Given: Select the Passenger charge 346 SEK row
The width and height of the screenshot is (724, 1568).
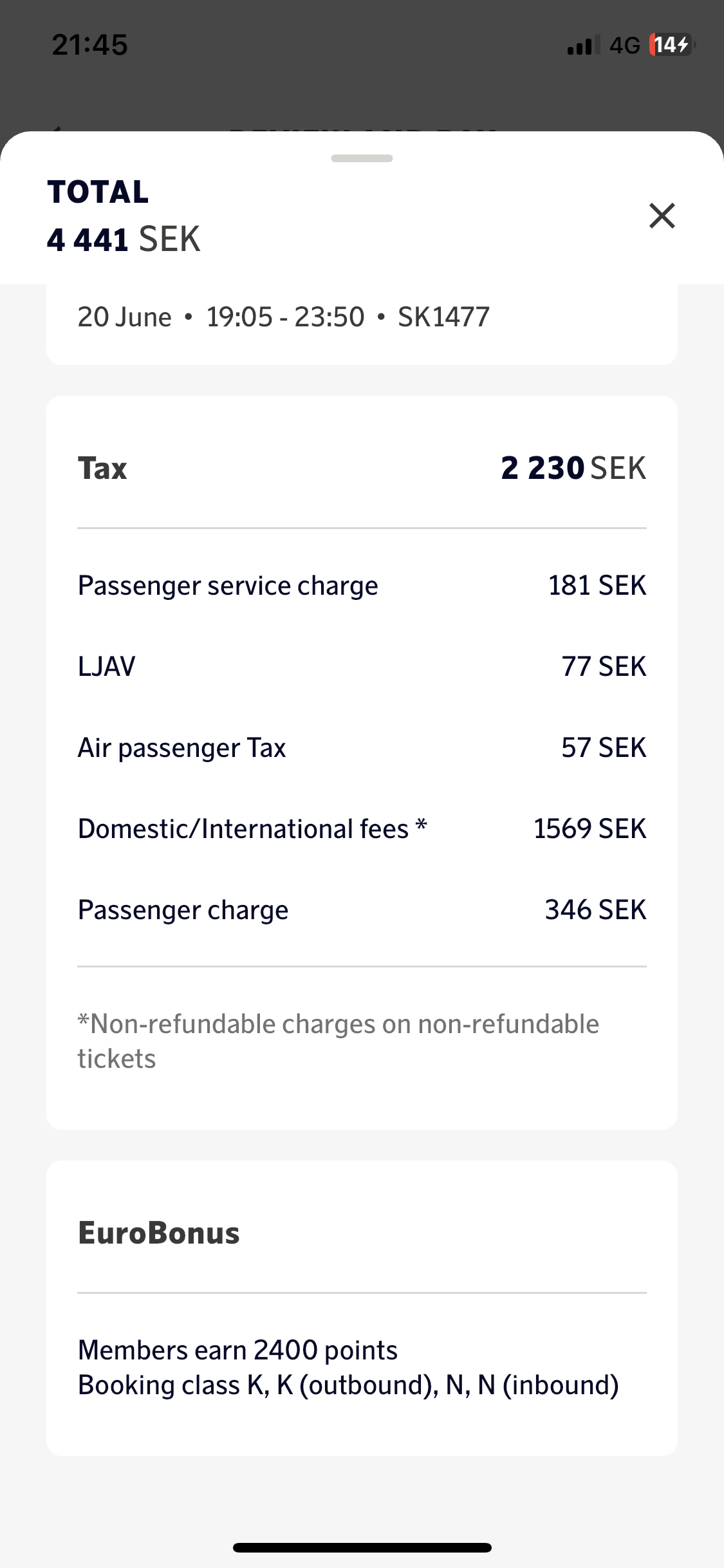Looking at the screenshot, I should coord(362,910).
